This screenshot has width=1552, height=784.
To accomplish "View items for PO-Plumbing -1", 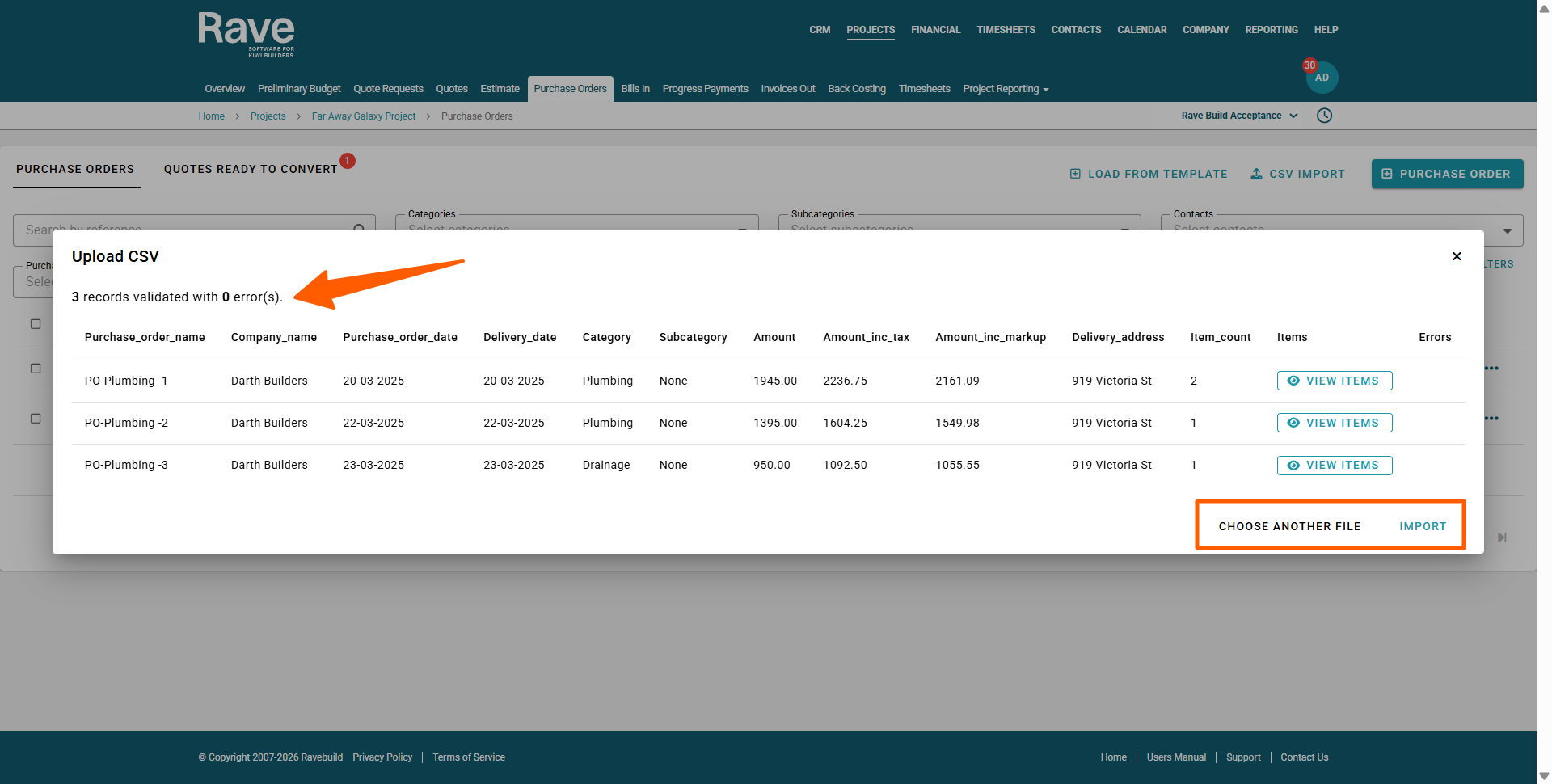I will click(1334, 381).
